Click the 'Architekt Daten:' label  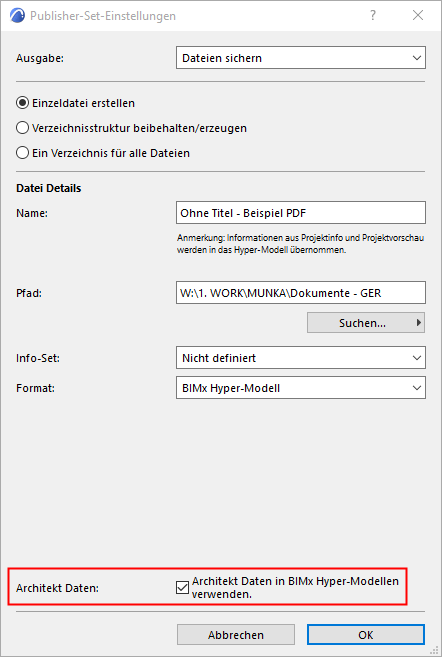tap(57, 588)
